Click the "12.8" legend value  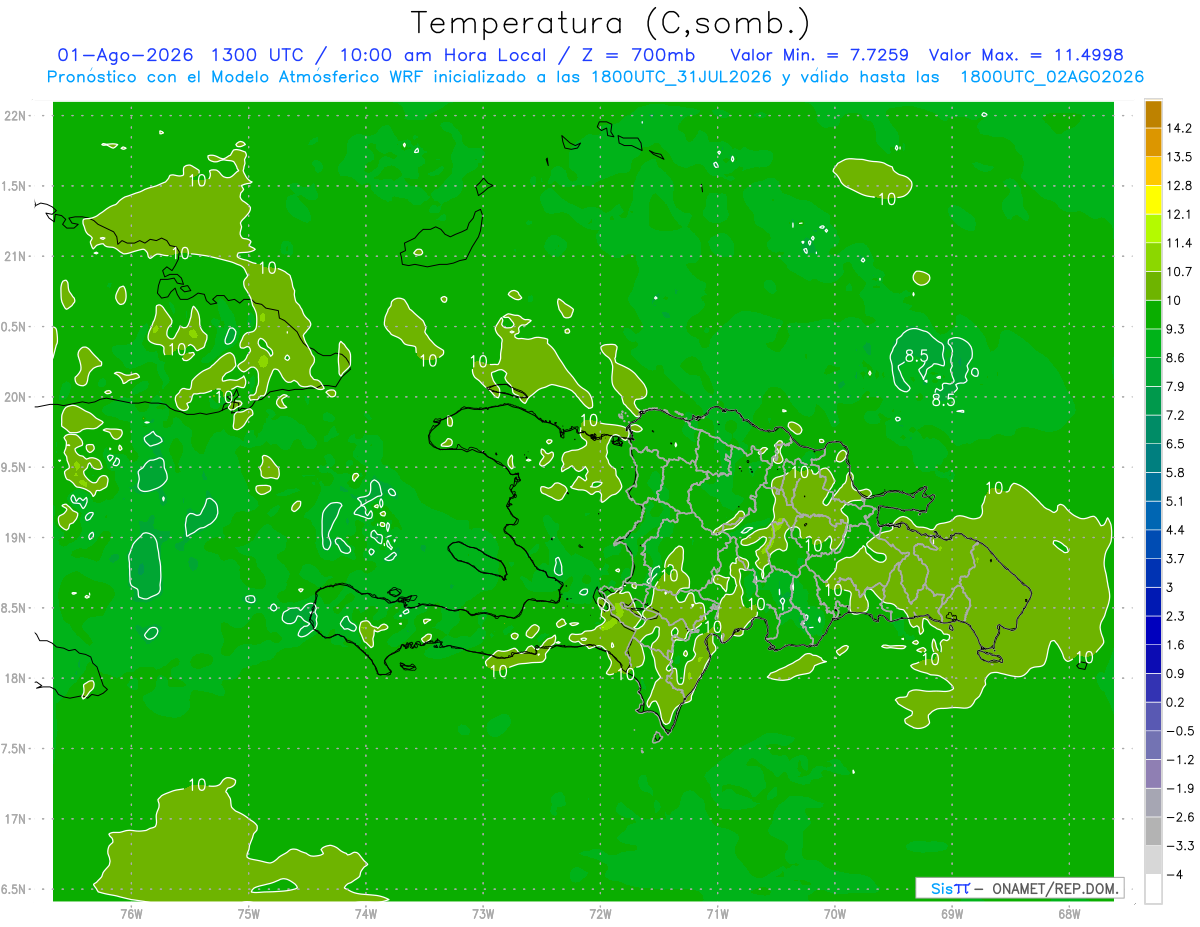(1180, 185)
